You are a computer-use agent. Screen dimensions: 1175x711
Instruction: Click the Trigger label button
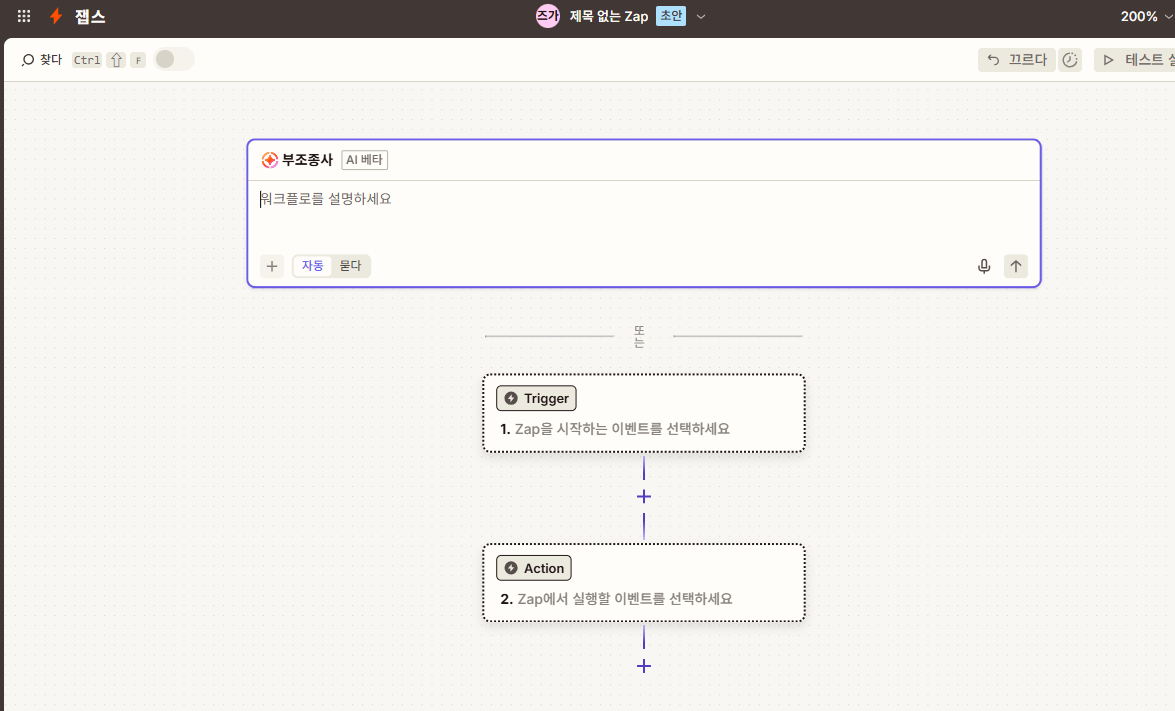click(x=537, y=399)
